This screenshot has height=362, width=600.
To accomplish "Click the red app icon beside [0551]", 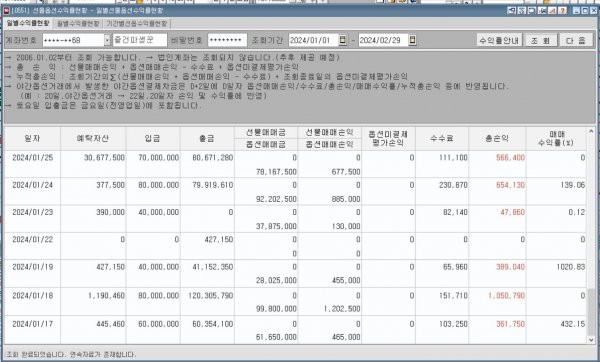I will coord(6,11).
